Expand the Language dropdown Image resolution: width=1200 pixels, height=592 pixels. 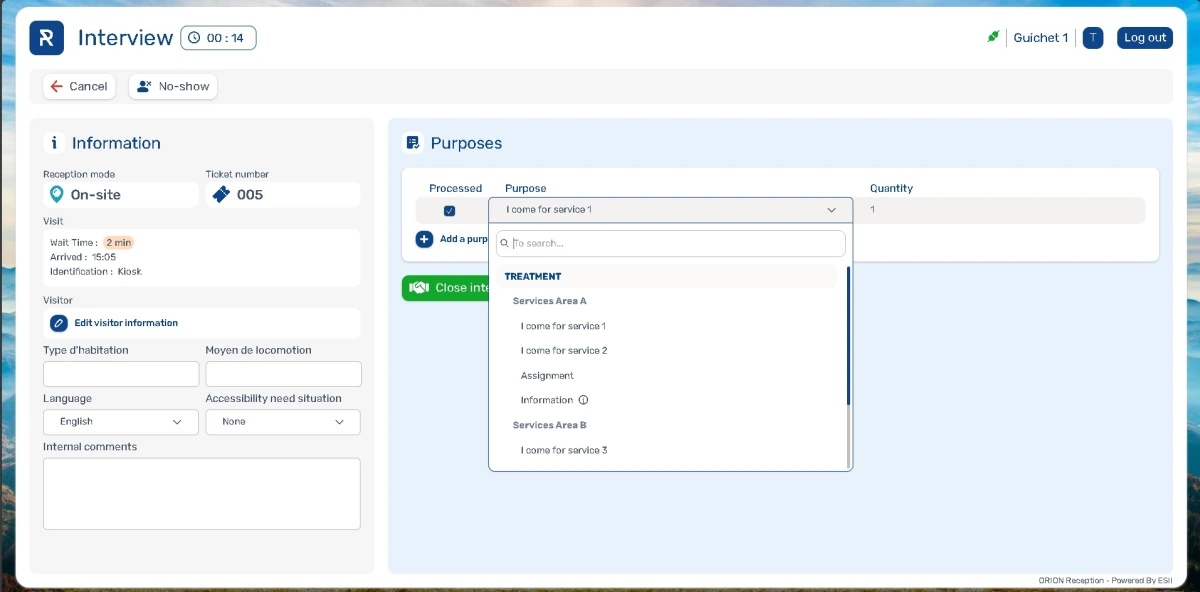click(x=120, y=422)
